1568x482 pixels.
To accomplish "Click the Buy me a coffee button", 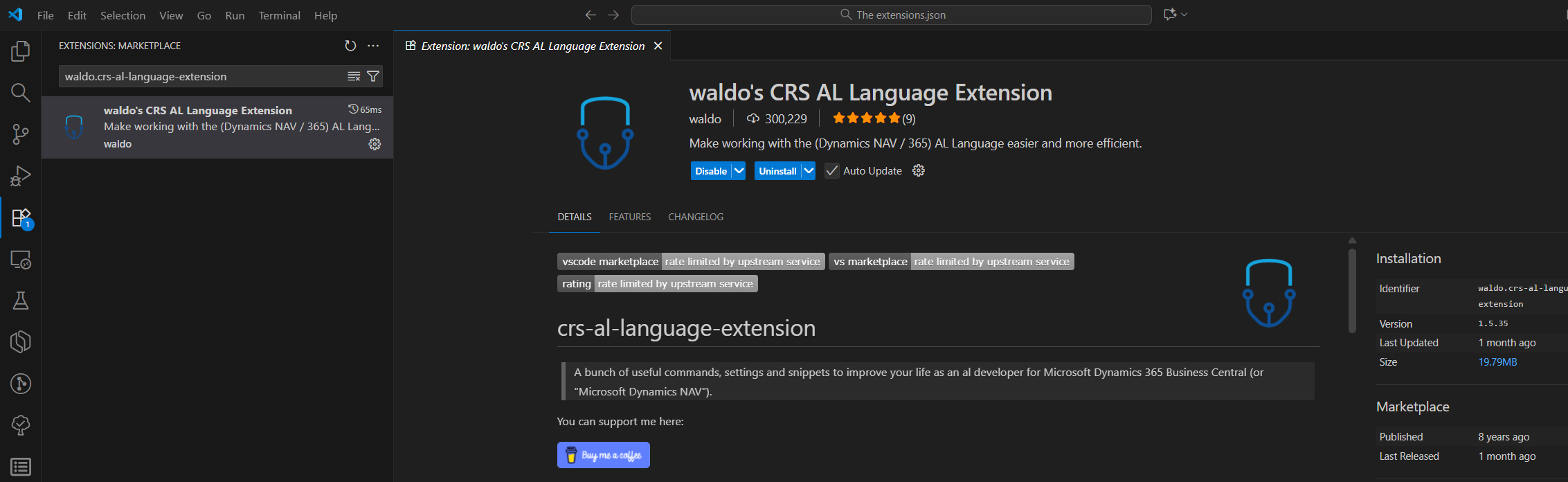I will [604, 455].
